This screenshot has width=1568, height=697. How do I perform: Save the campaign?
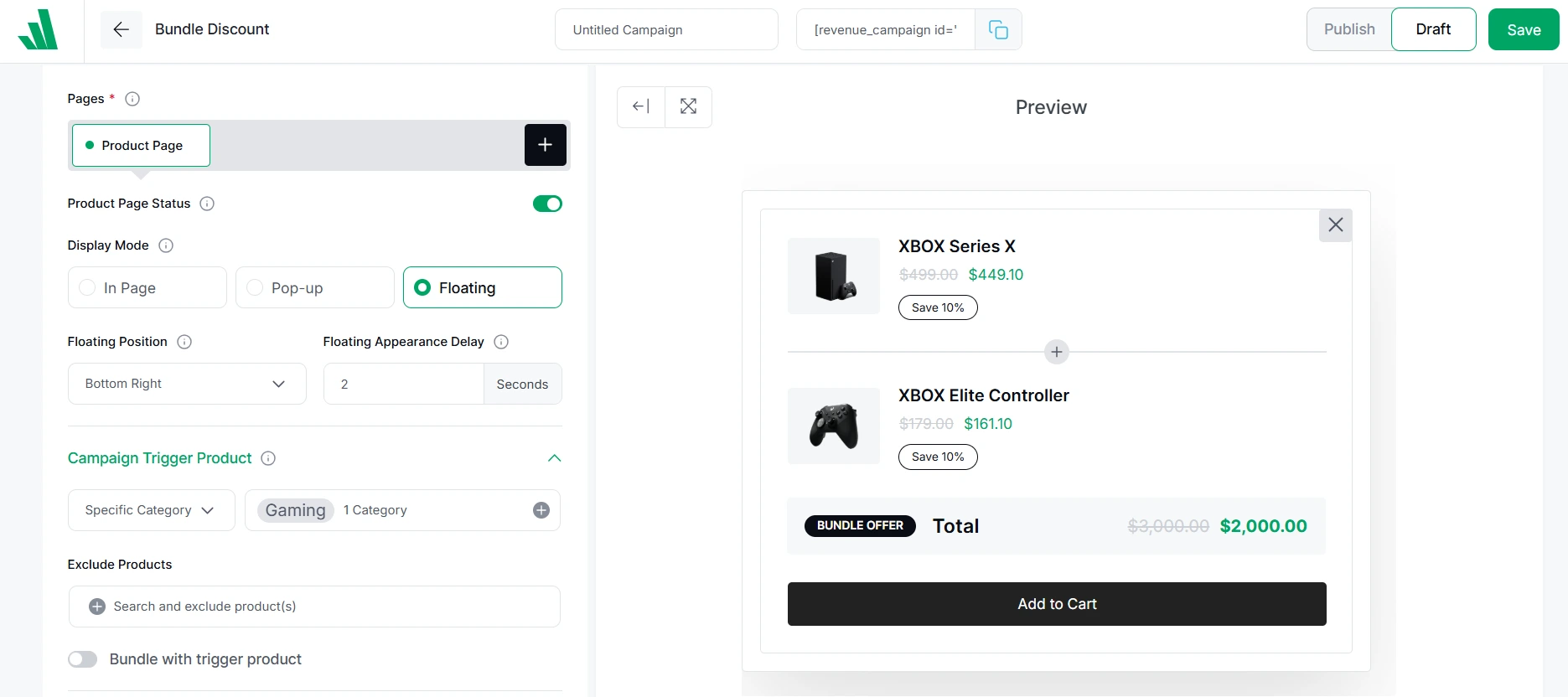1524,29
